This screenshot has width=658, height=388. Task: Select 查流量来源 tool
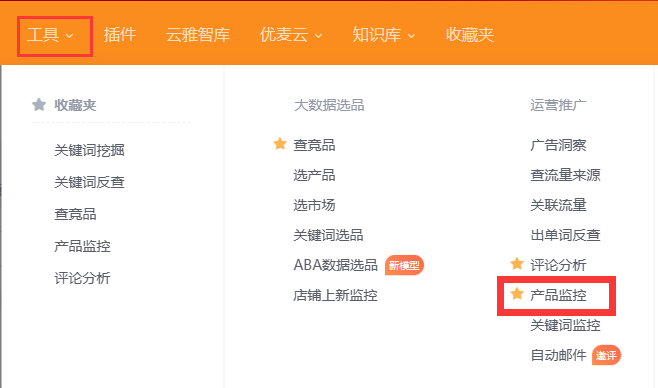pyautogui.click(x=565, y=175)
